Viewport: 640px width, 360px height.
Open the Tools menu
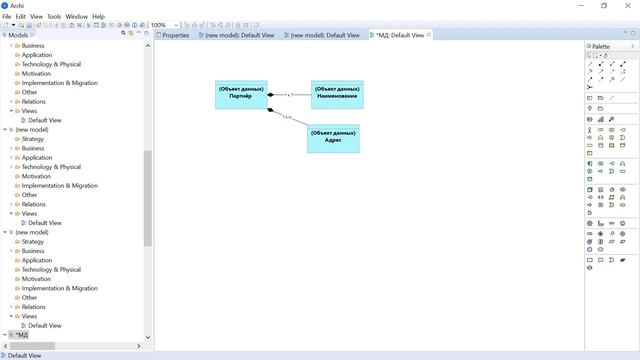[54, 16]
